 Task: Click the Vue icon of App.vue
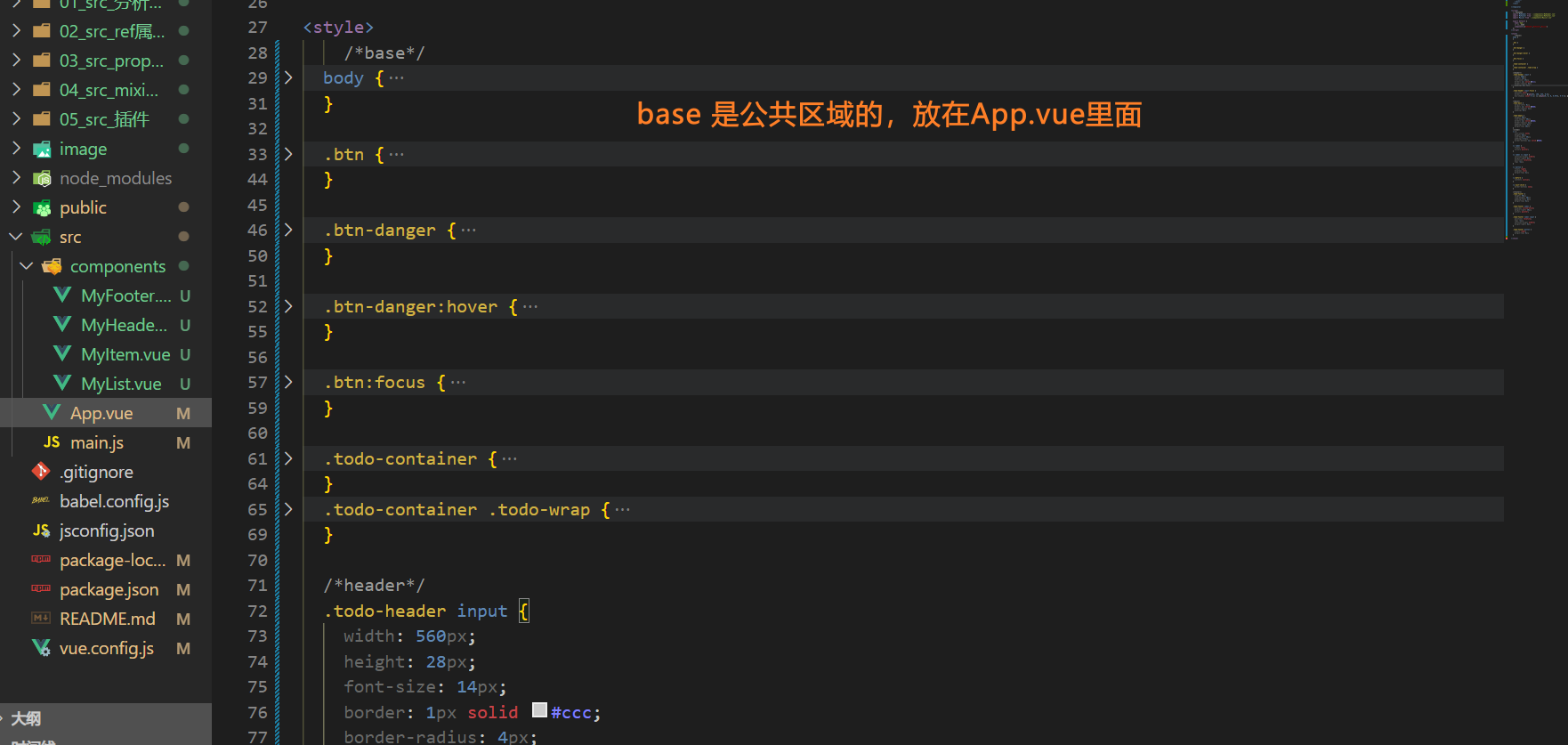point(52,412)
